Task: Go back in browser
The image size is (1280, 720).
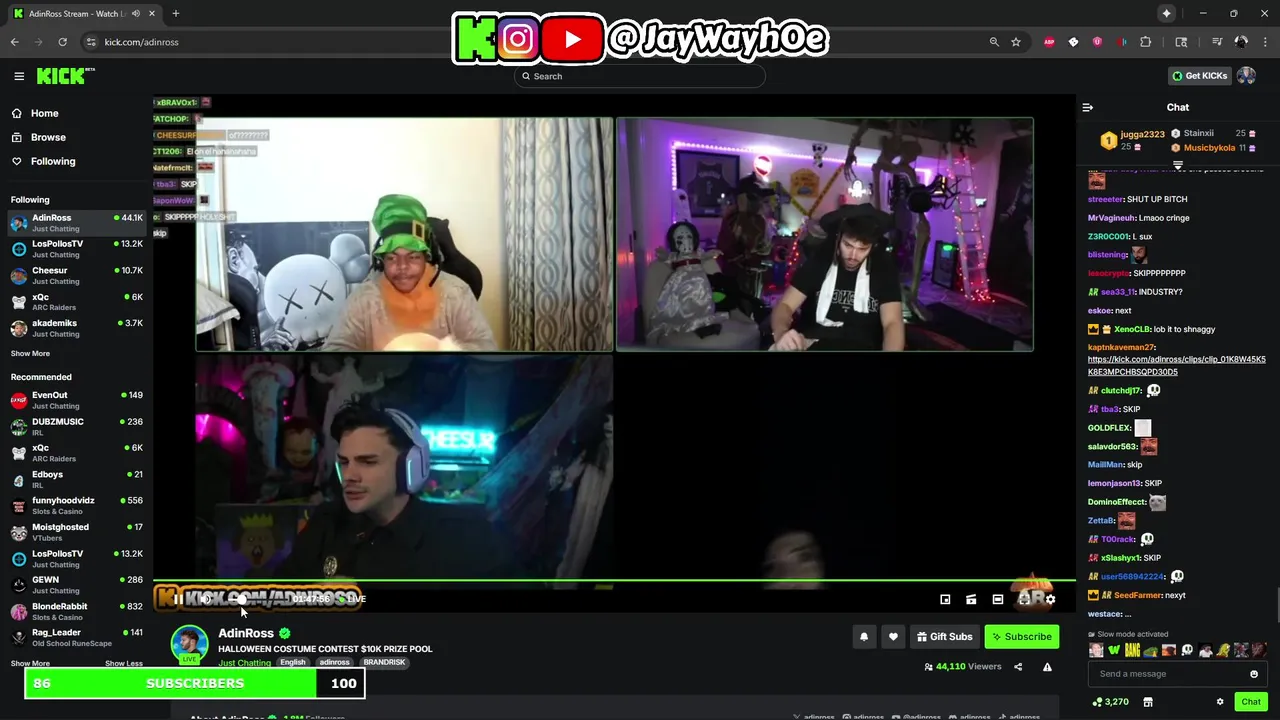Action: pos(15,42)
